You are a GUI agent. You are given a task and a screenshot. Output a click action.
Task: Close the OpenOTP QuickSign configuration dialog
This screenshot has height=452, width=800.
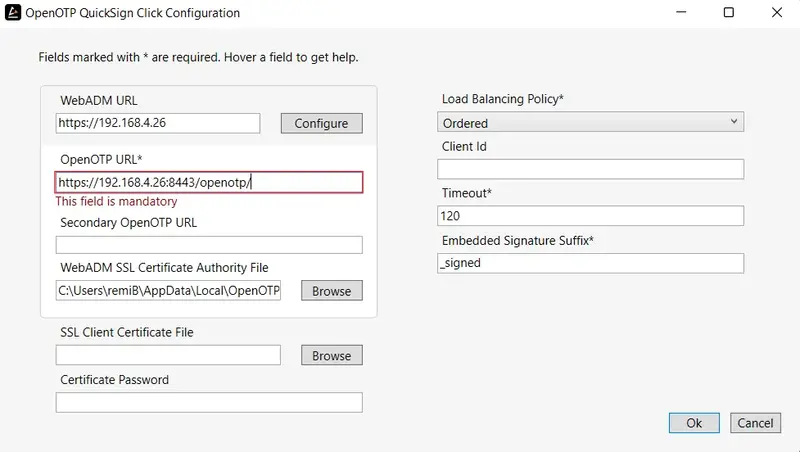(777, 12)
